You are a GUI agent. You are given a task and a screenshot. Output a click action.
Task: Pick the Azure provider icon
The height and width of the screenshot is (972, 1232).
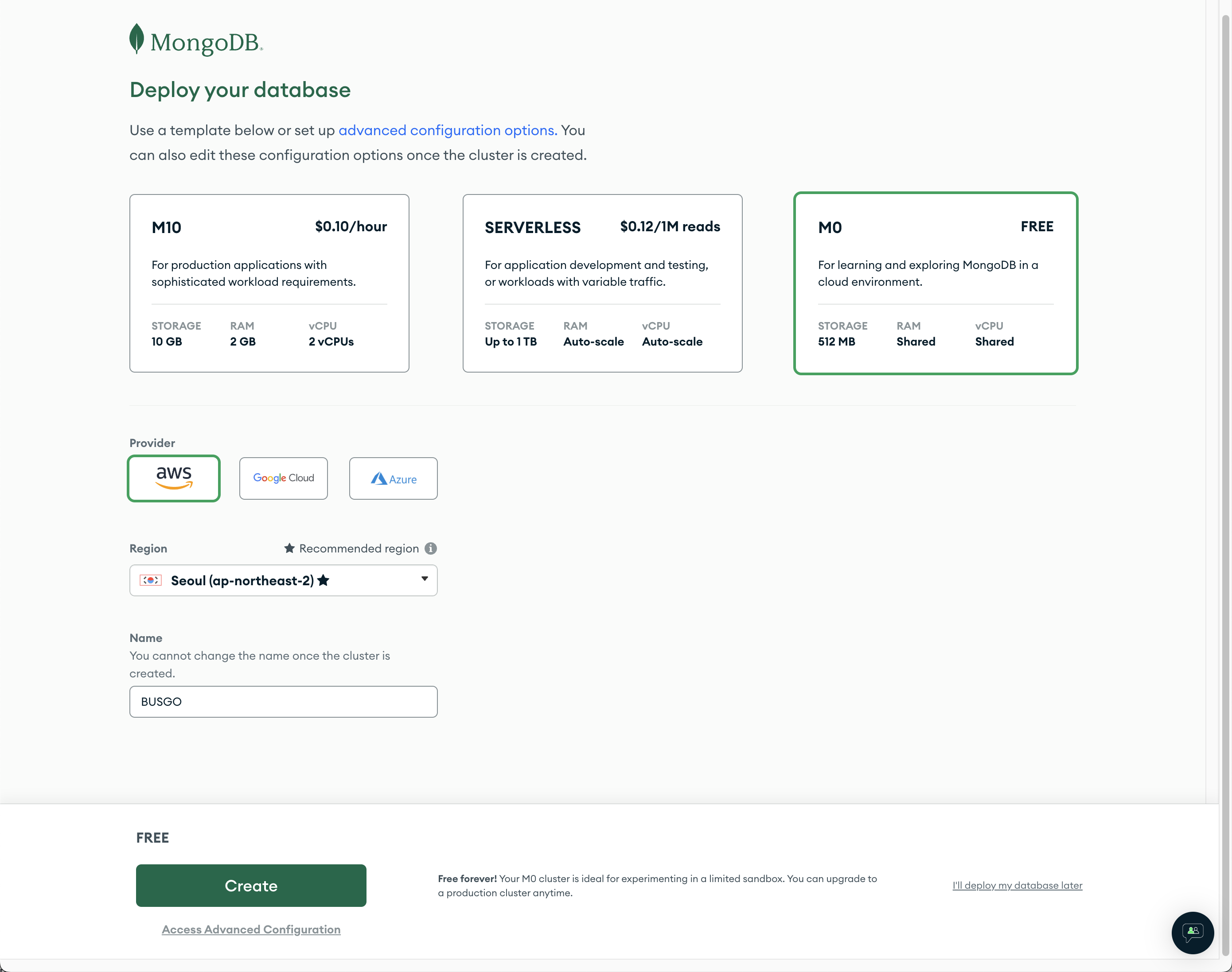[x=394, y=478]
